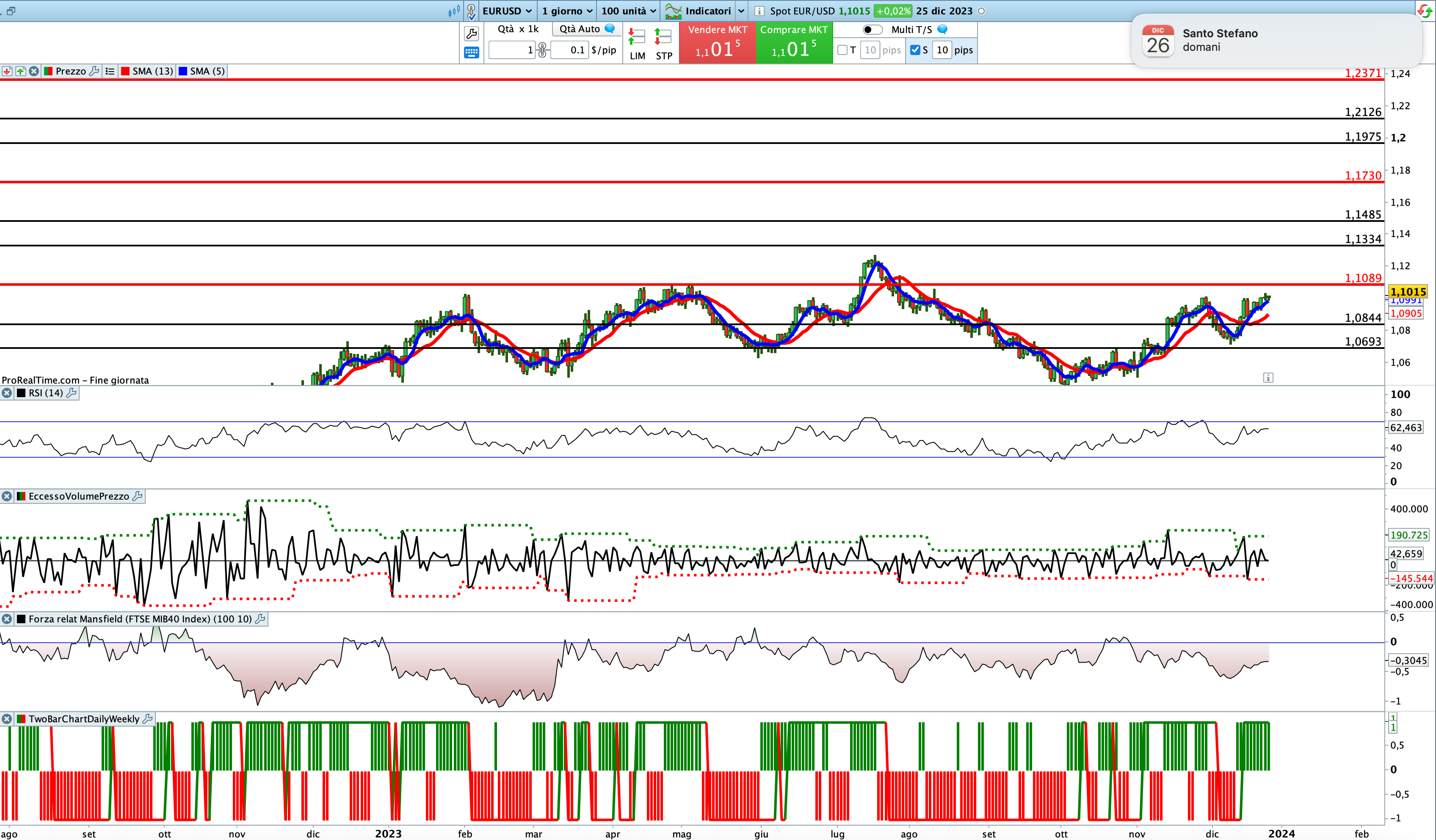Click the S stop pips field
This screenshot has width=1436, height=840.
(x=942, y=50)
